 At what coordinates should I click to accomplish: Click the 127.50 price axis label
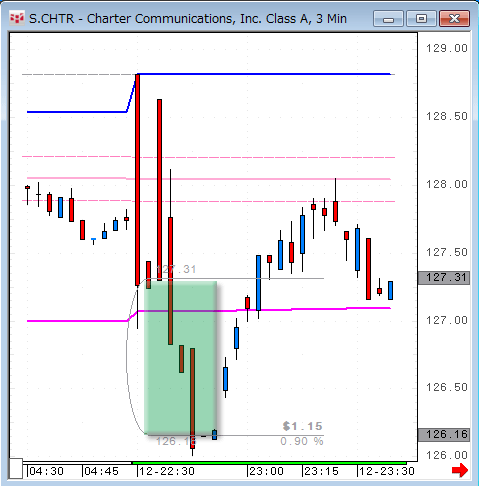[447, 252]
